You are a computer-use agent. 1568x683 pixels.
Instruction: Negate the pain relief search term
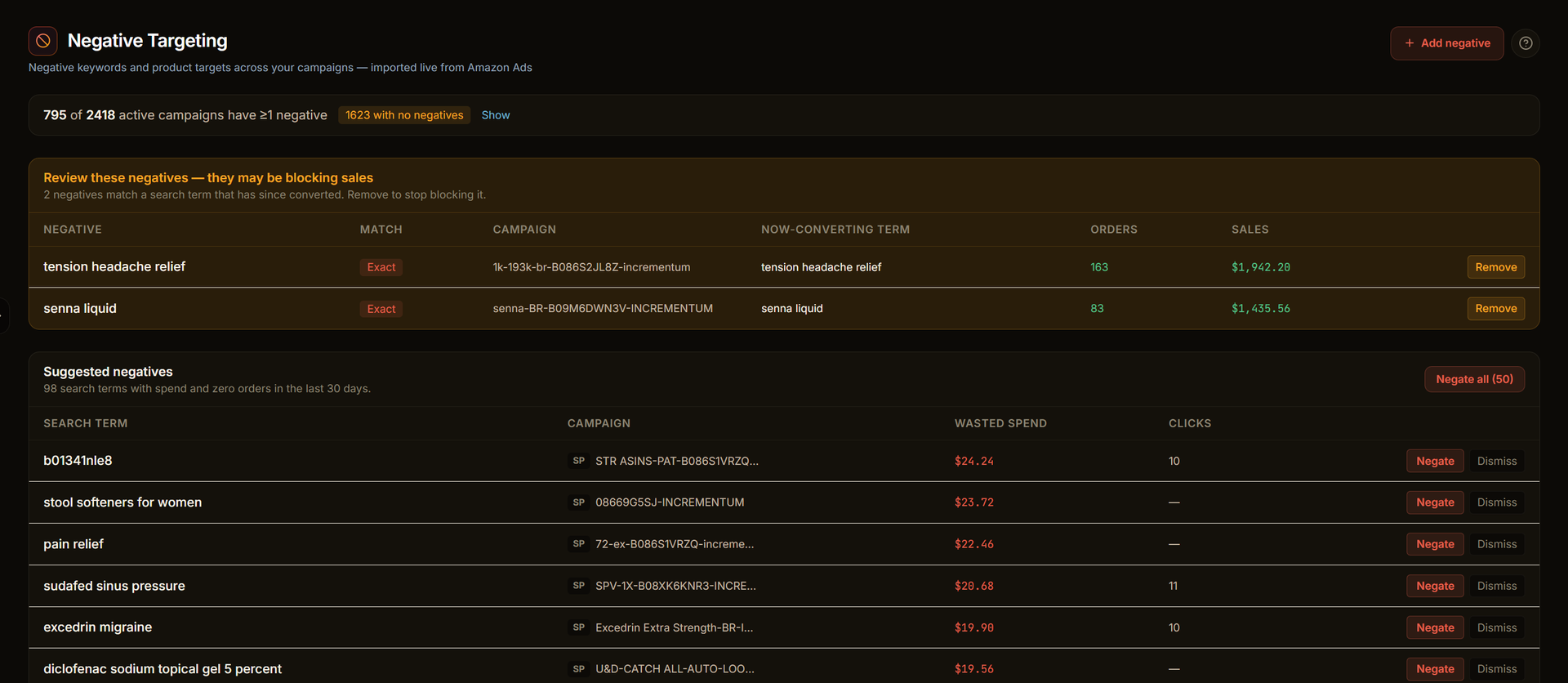[1435, 544]
